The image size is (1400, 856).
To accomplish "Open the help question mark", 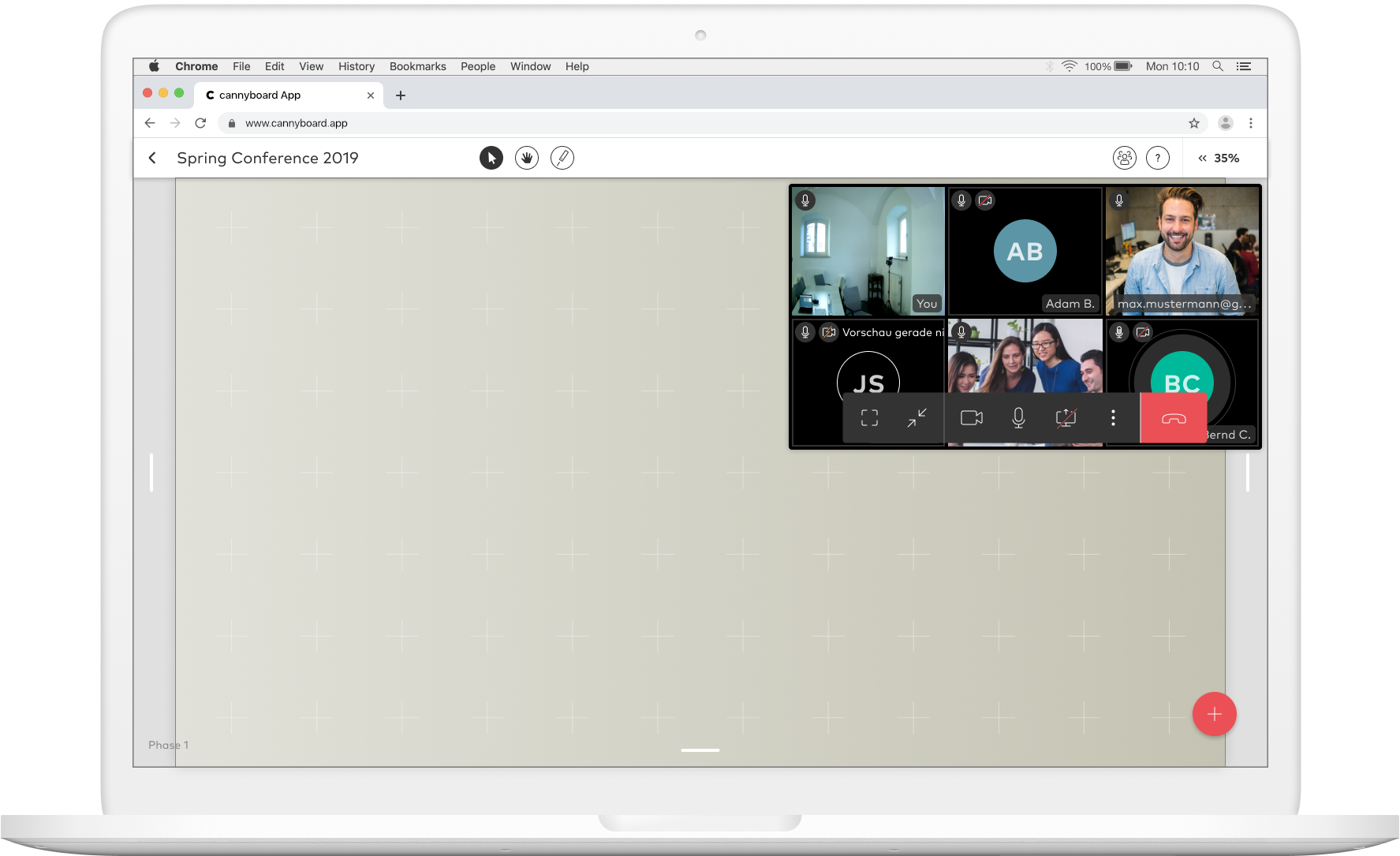I will click(x=1158, y=158).
